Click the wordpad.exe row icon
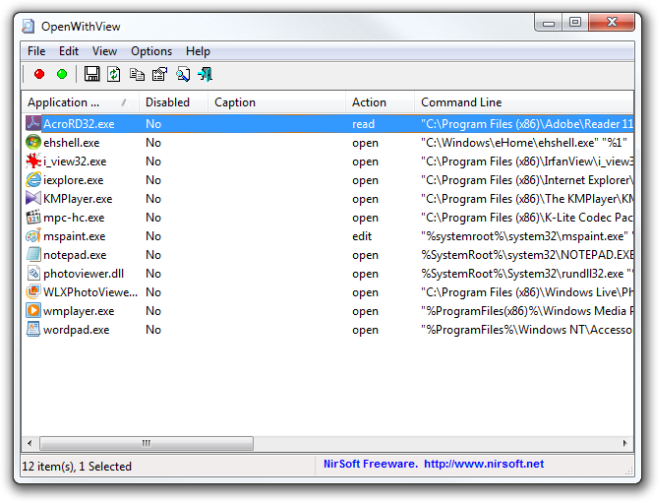 33,329
